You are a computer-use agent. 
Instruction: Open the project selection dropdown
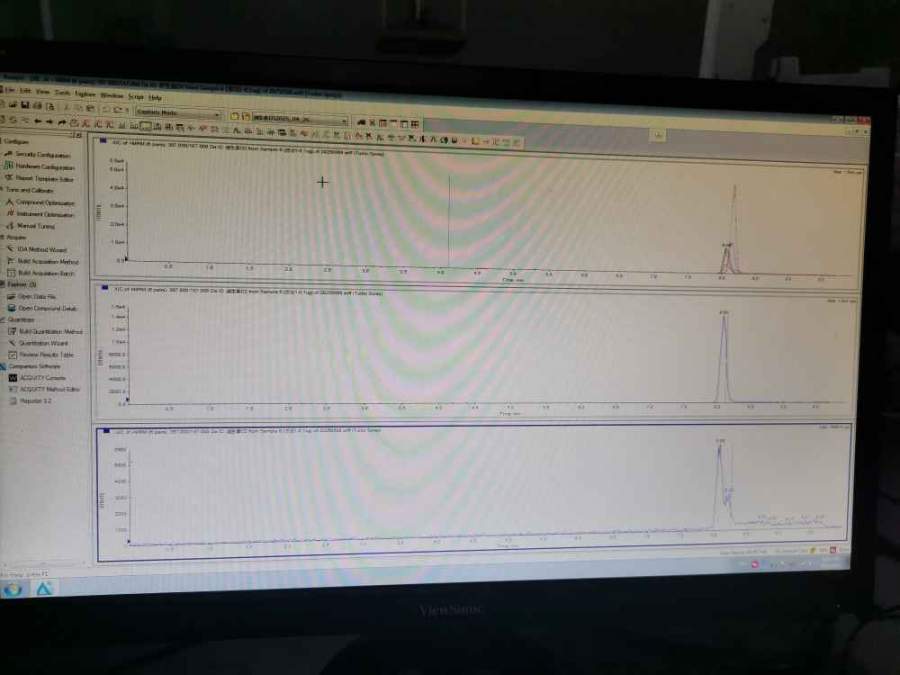coord(345,121)
